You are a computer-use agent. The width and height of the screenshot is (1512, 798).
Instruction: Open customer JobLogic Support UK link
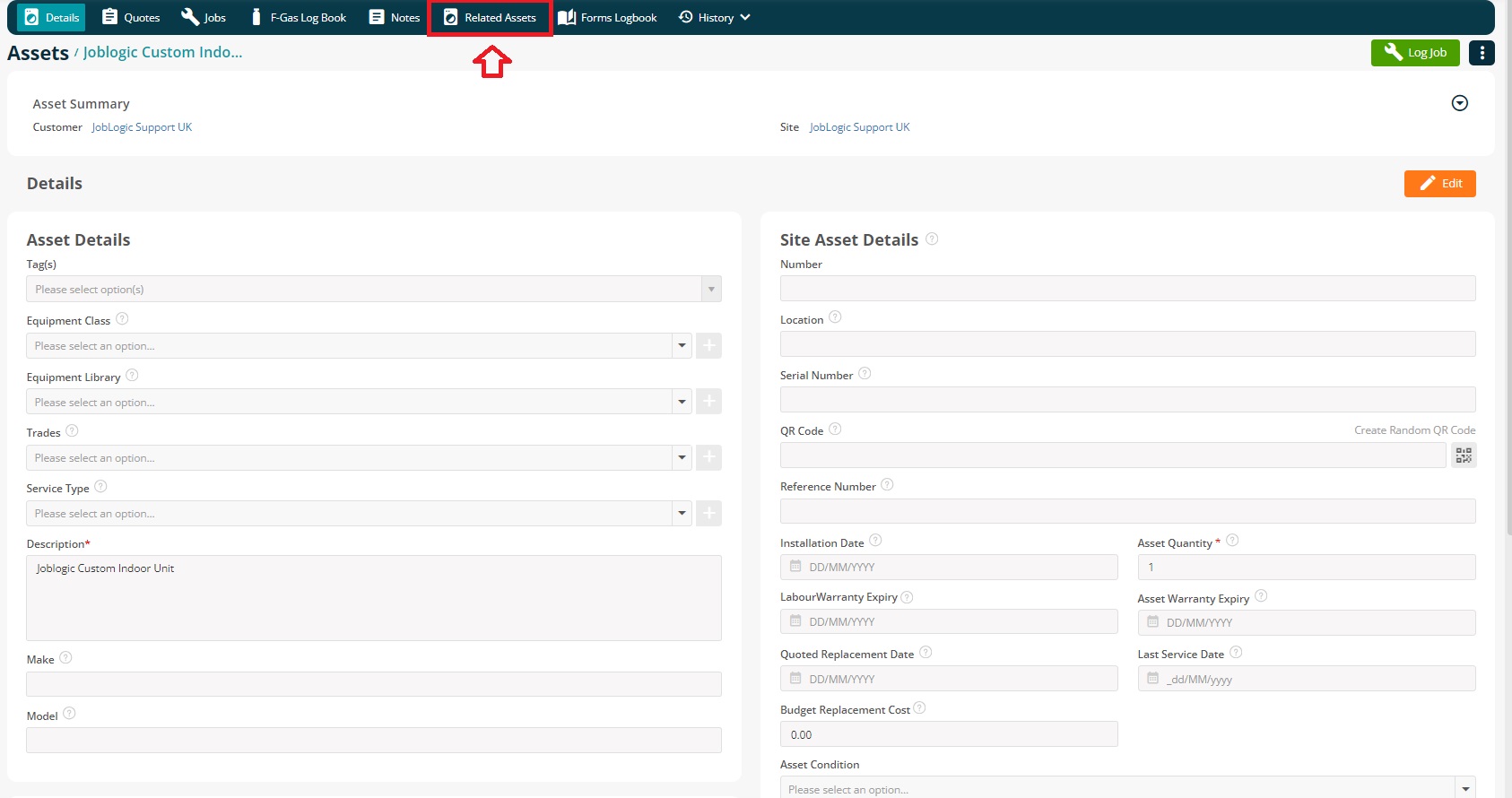click(142, 127)
